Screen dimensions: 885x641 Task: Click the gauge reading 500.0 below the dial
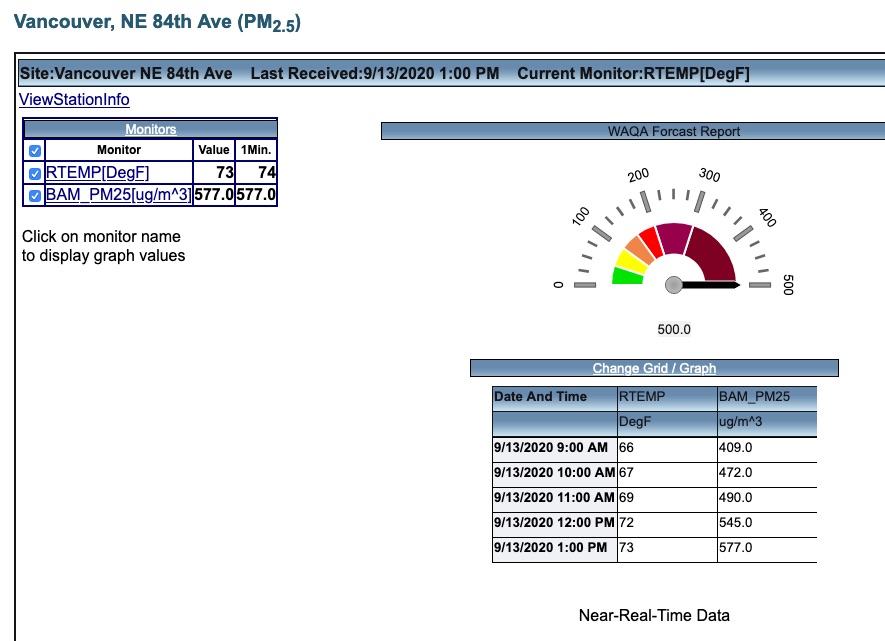point(674,330)
